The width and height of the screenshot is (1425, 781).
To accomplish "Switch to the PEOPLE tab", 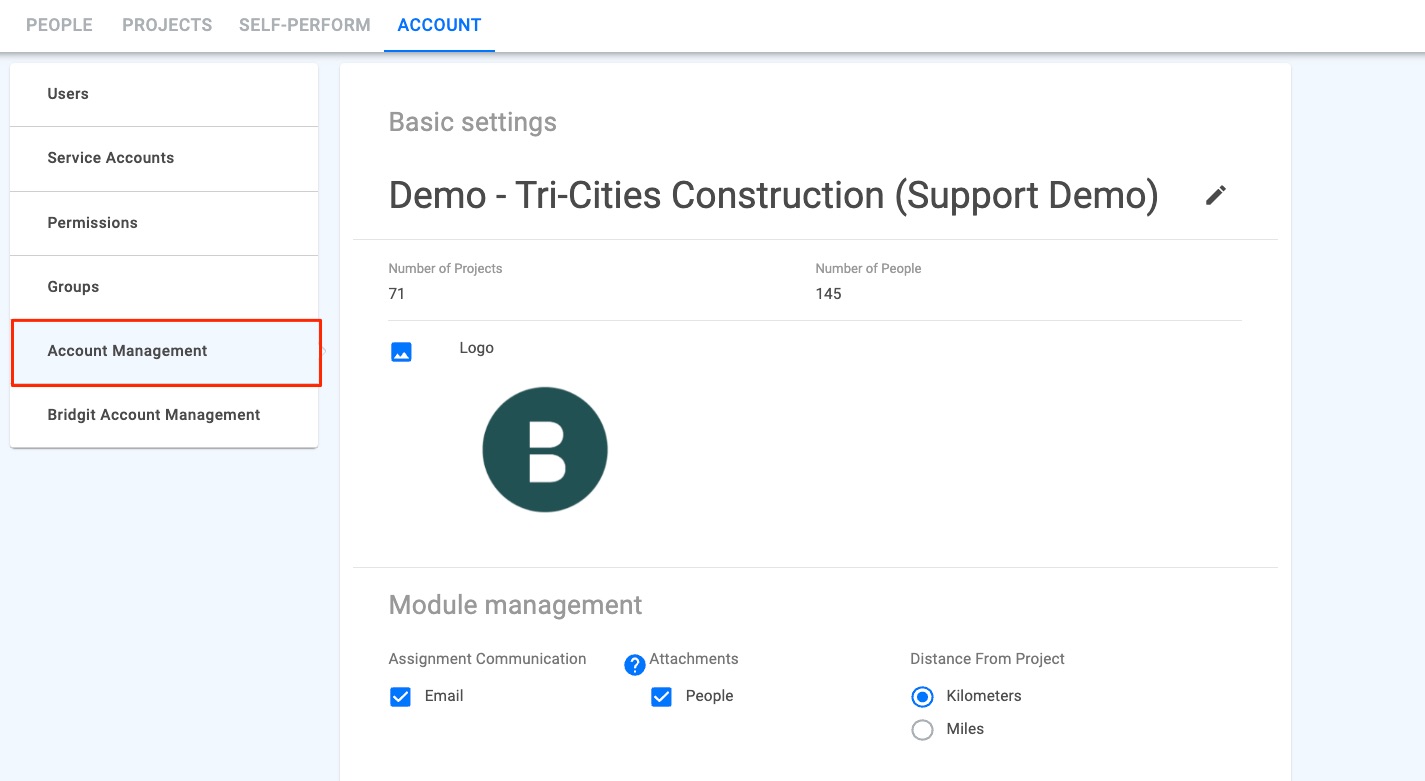I will click(59, 25).
